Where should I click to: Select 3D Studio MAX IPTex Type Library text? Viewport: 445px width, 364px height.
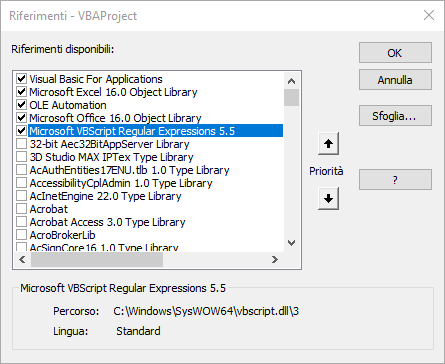pos(111,157)
